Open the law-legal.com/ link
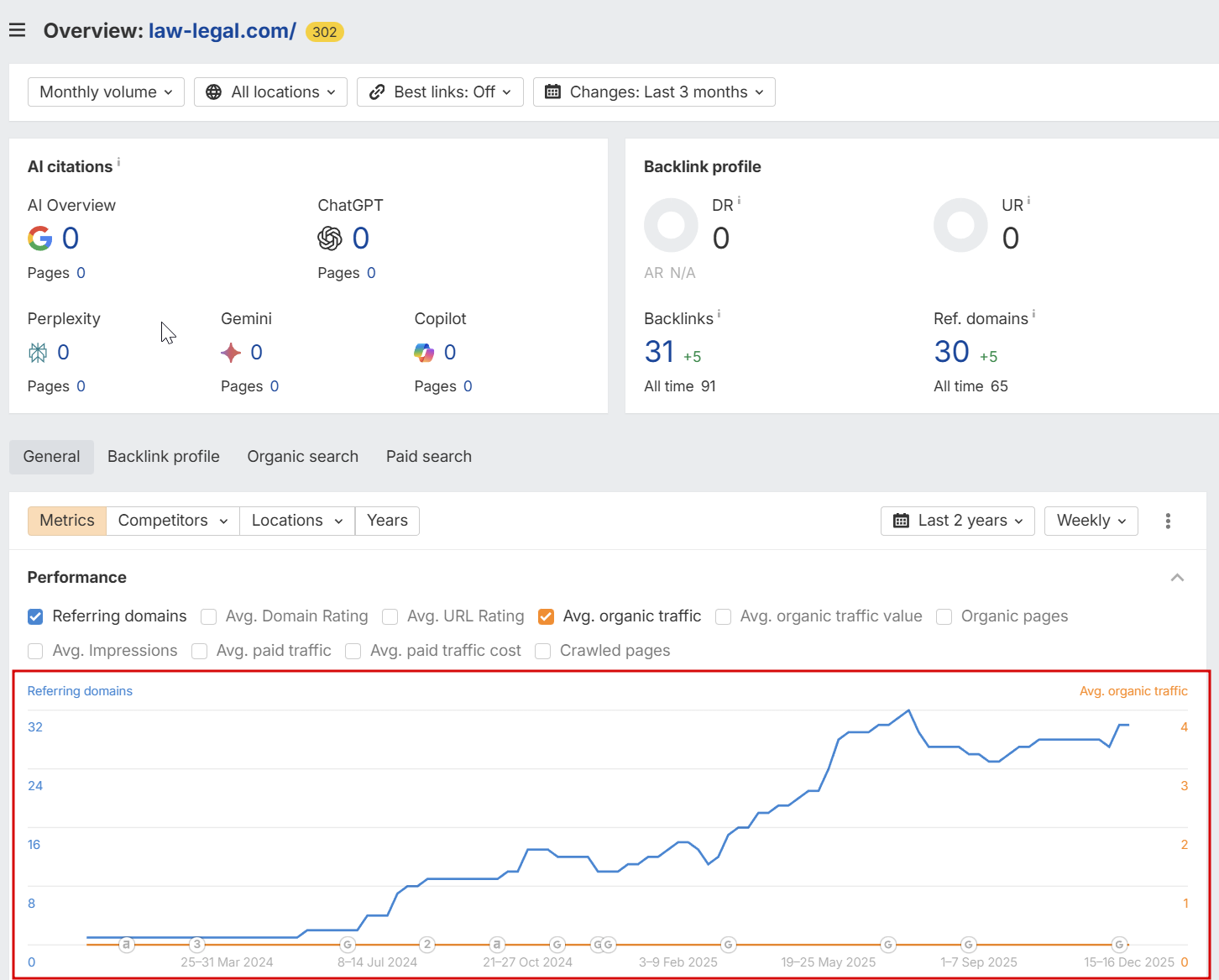Screen dimensions: 1219x980 tap(222, 31)
